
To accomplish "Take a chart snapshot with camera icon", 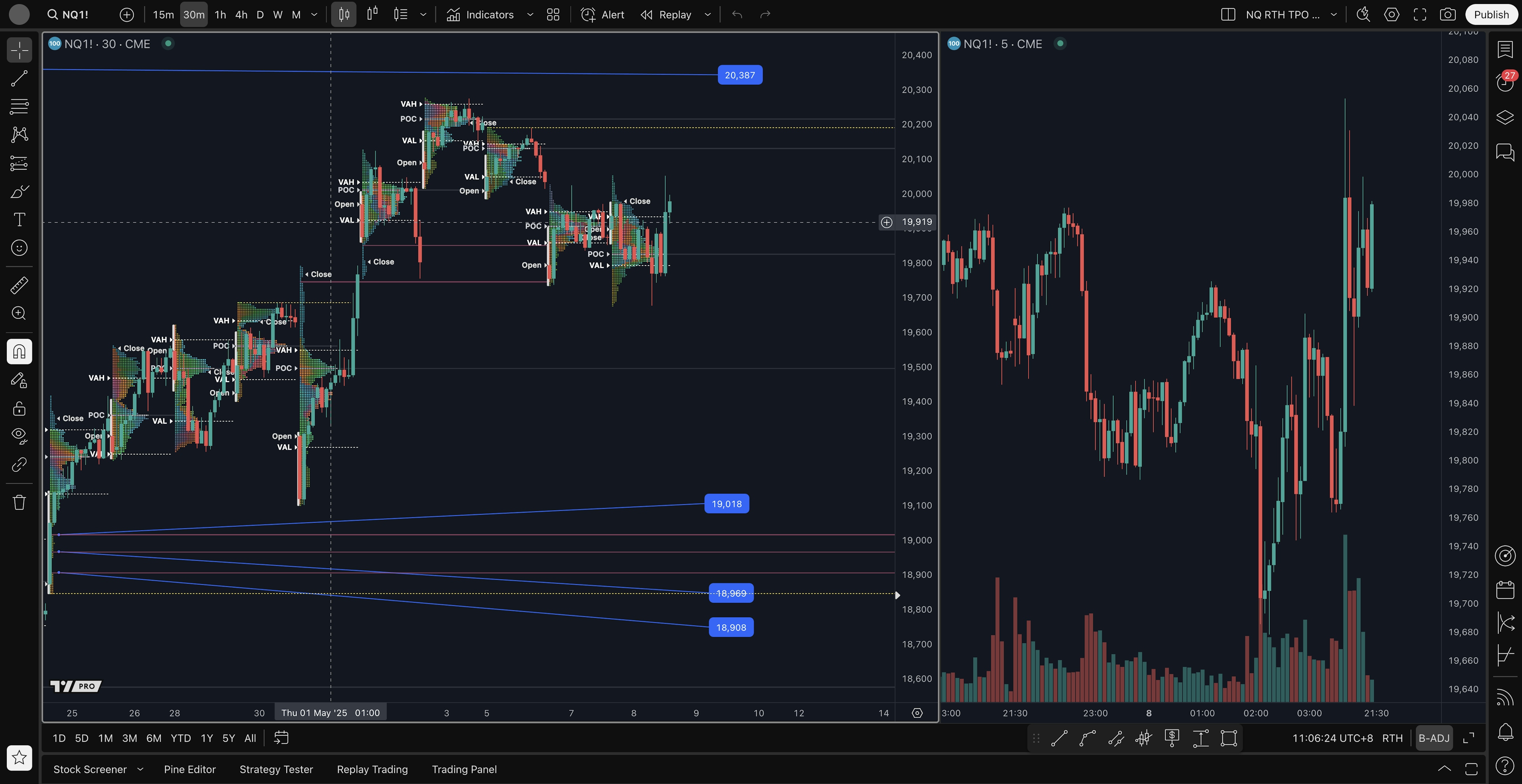I will 1447,15.
